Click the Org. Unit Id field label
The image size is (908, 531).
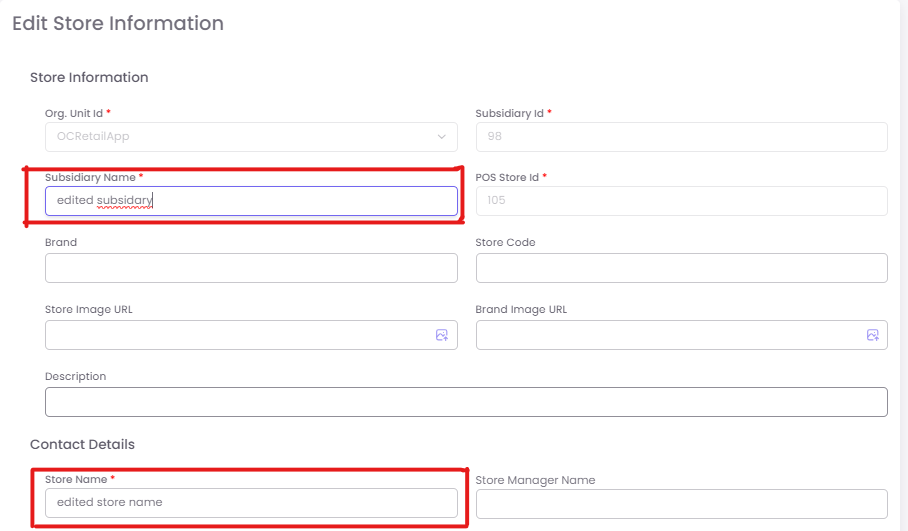tap(74, 113)
